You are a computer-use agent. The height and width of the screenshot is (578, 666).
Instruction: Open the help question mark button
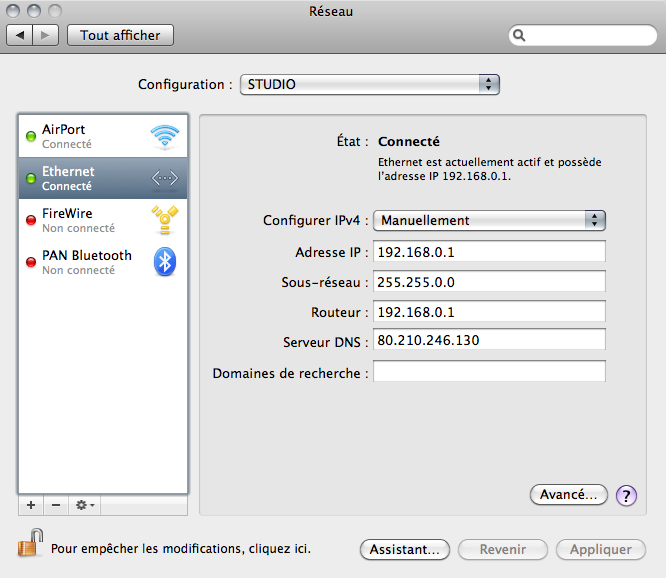(627, 495)
